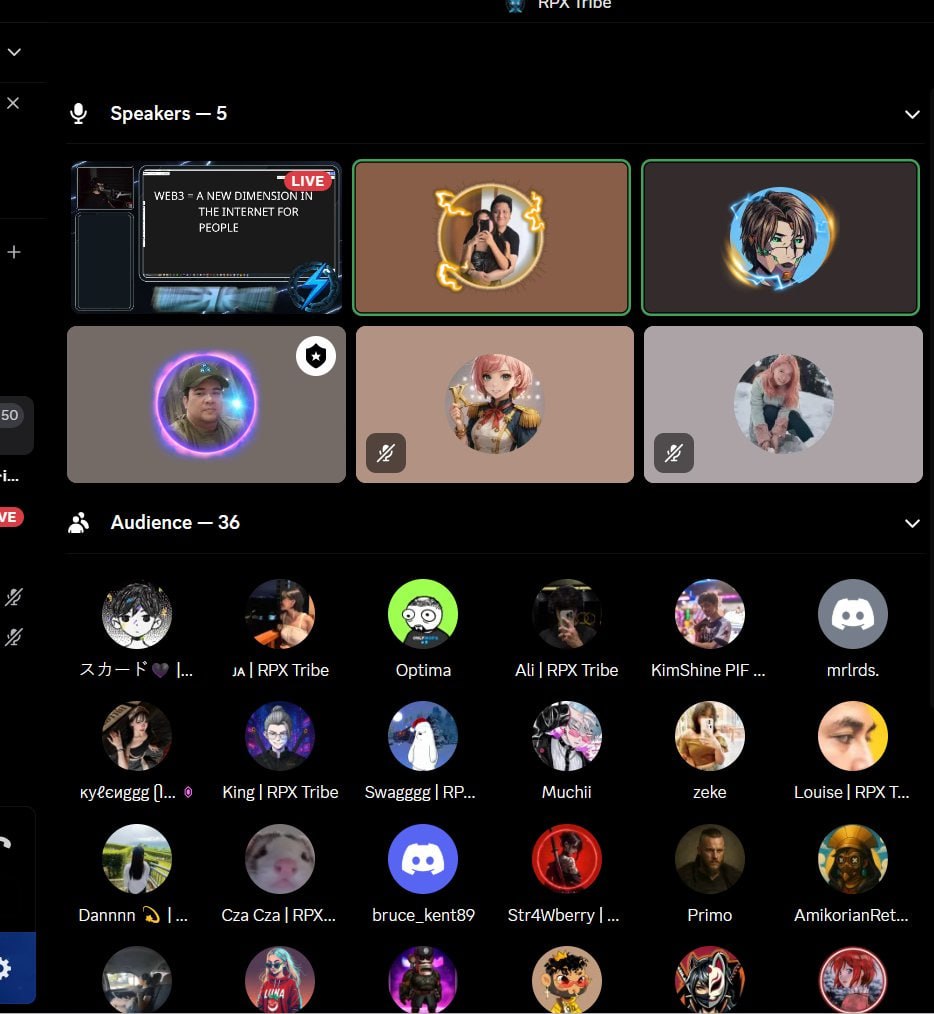This screenshot has height=1014, width=934.
Task: Open the kitsune mask avatar in bottom row
Action: coord(710,980)
